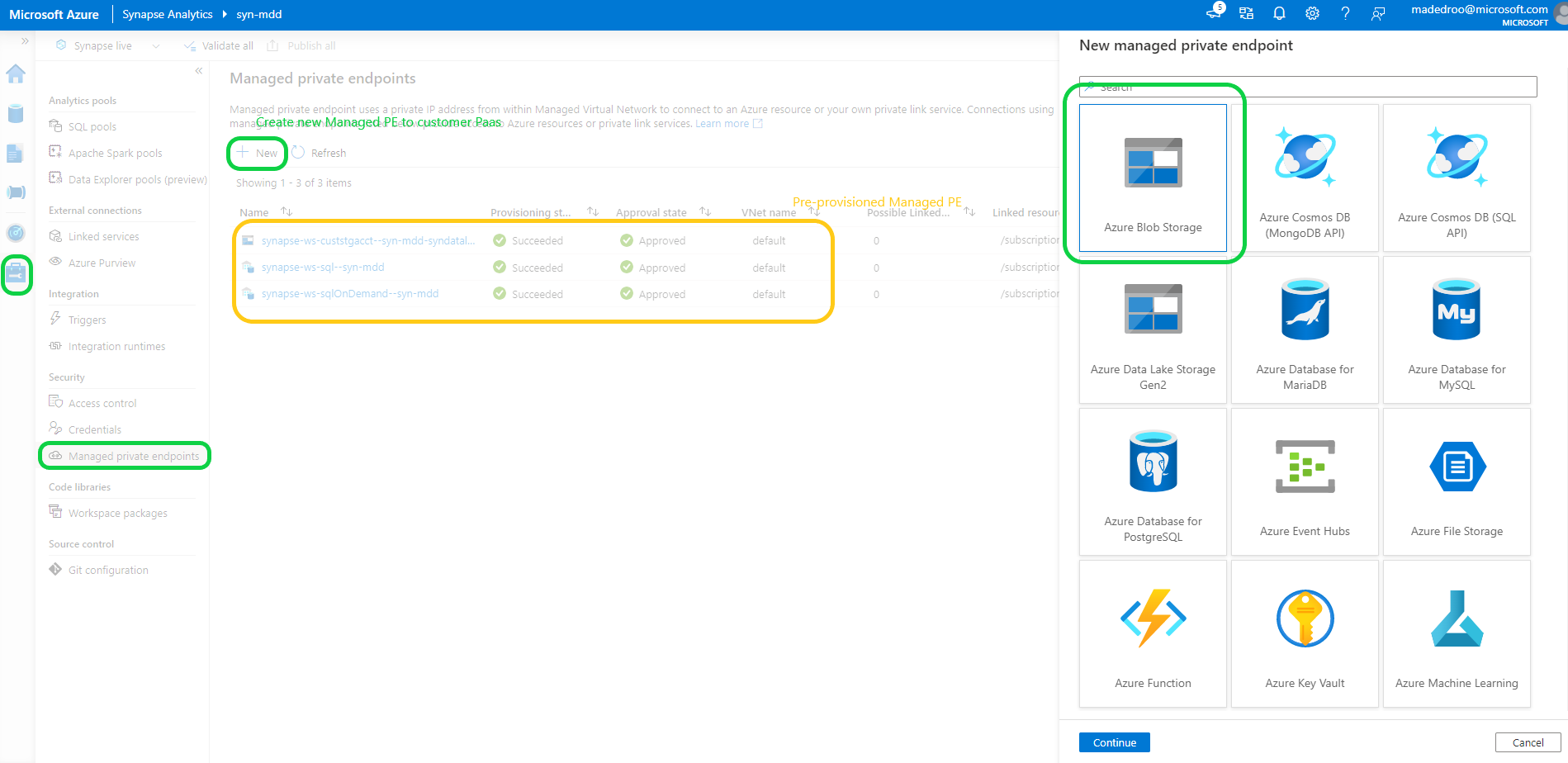The image size is (1568, 763).
Task: Click the Synapse Analytics breadcrumb
Action: [168, 14]
